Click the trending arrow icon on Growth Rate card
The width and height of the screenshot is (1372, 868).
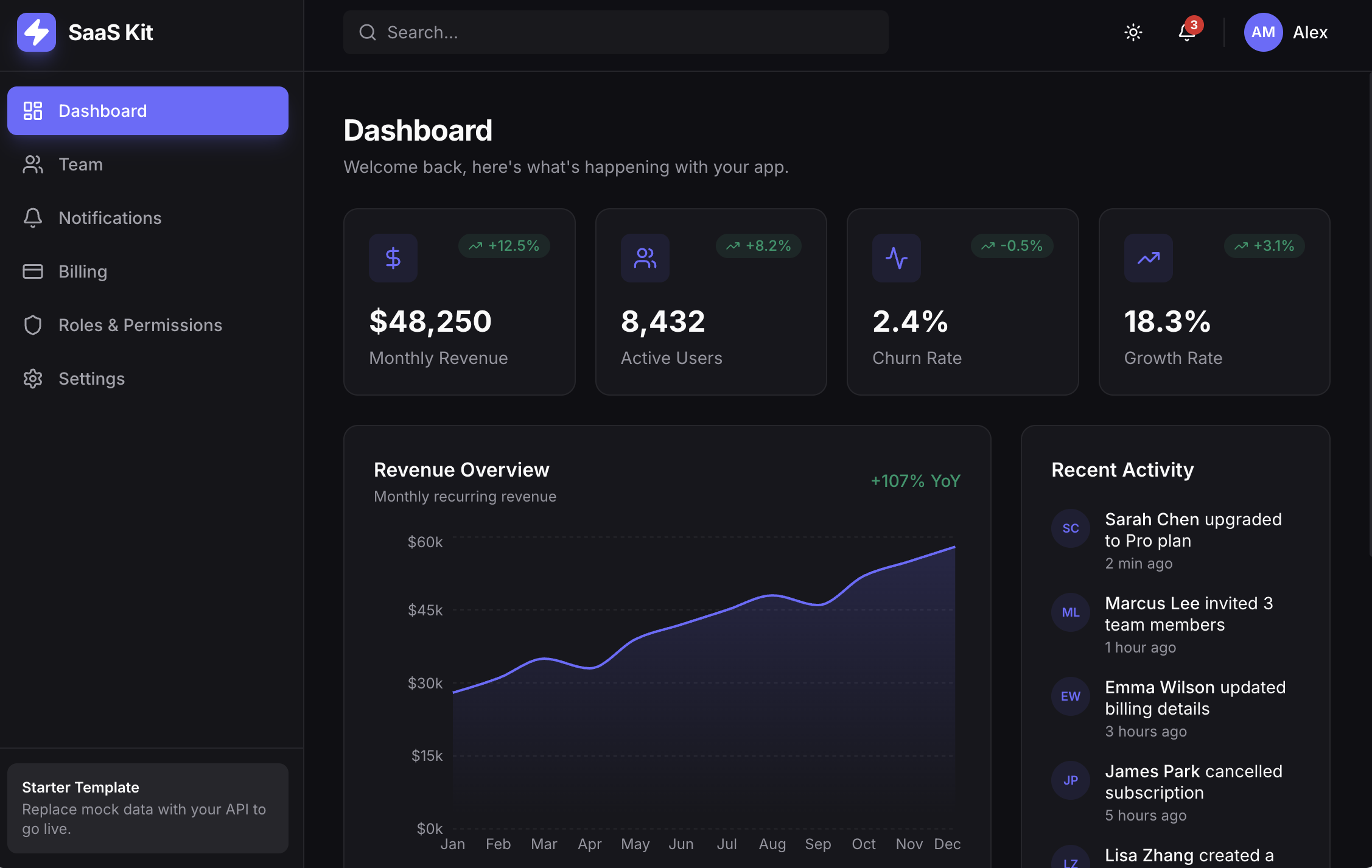[x=1149, y=258]
